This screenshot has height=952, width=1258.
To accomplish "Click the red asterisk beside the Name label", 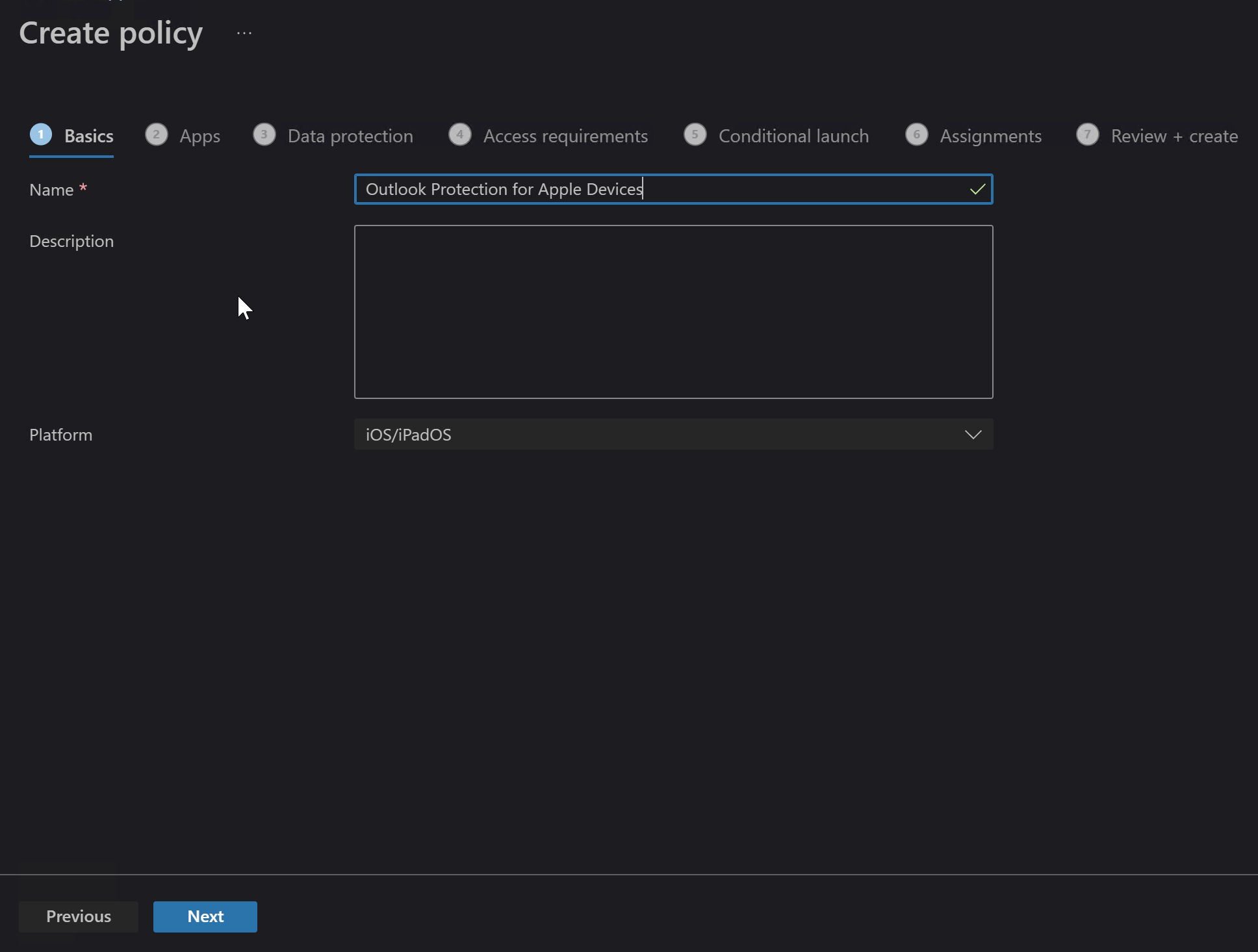I will pos(83,188).
